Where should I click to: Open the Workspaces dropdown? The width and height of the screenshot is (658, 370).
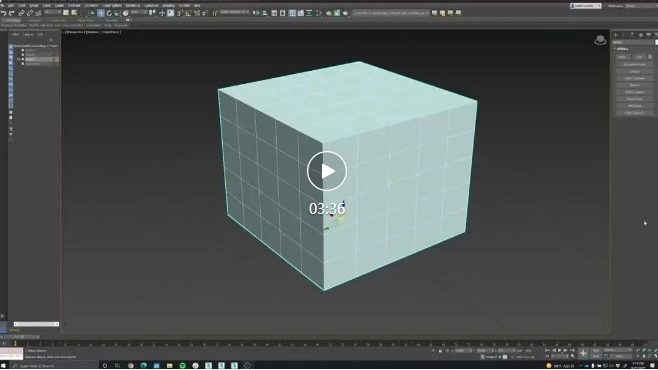[641, 6]
